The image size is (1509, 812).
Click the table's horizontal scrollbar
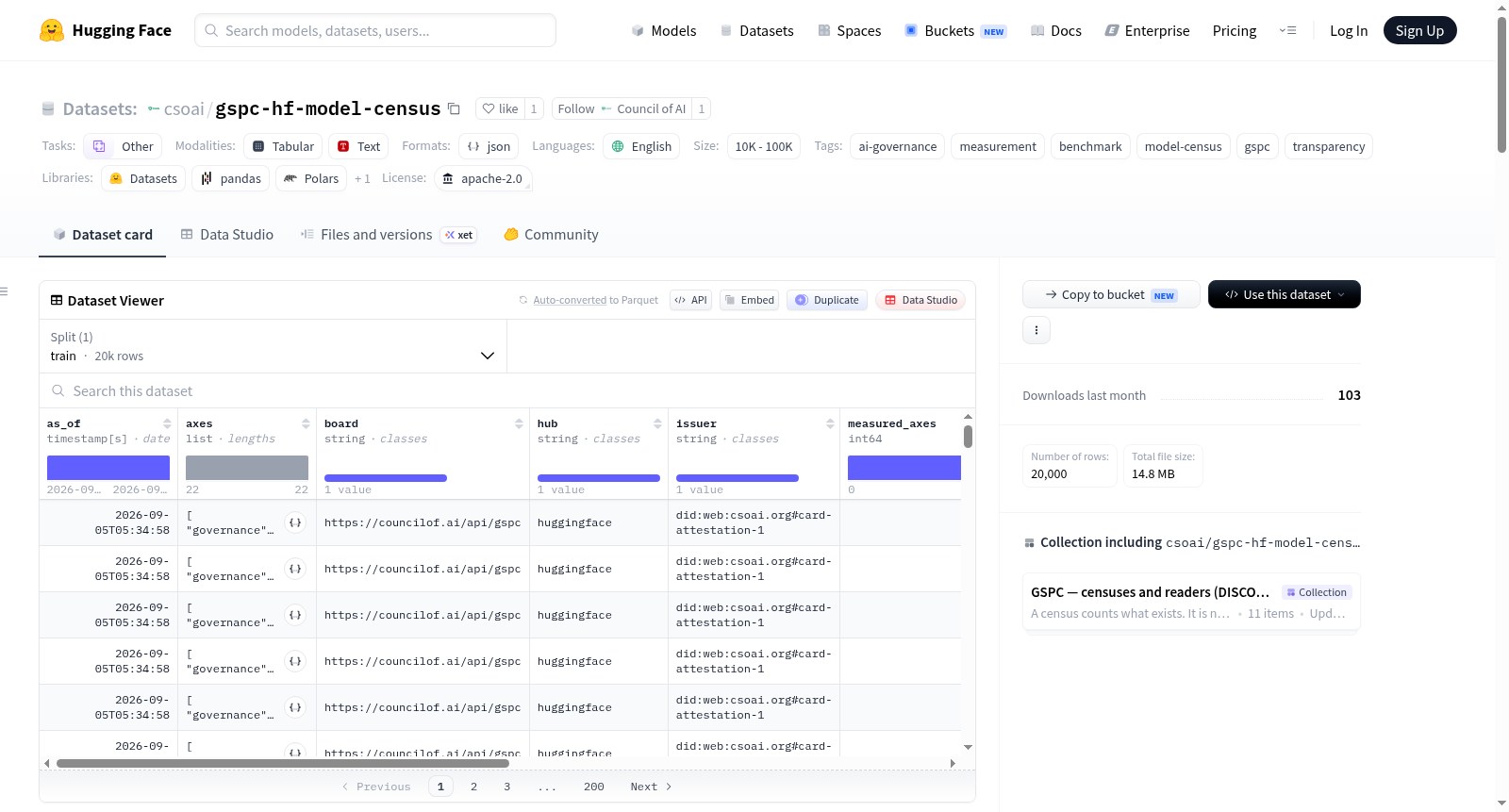[283, 763]
